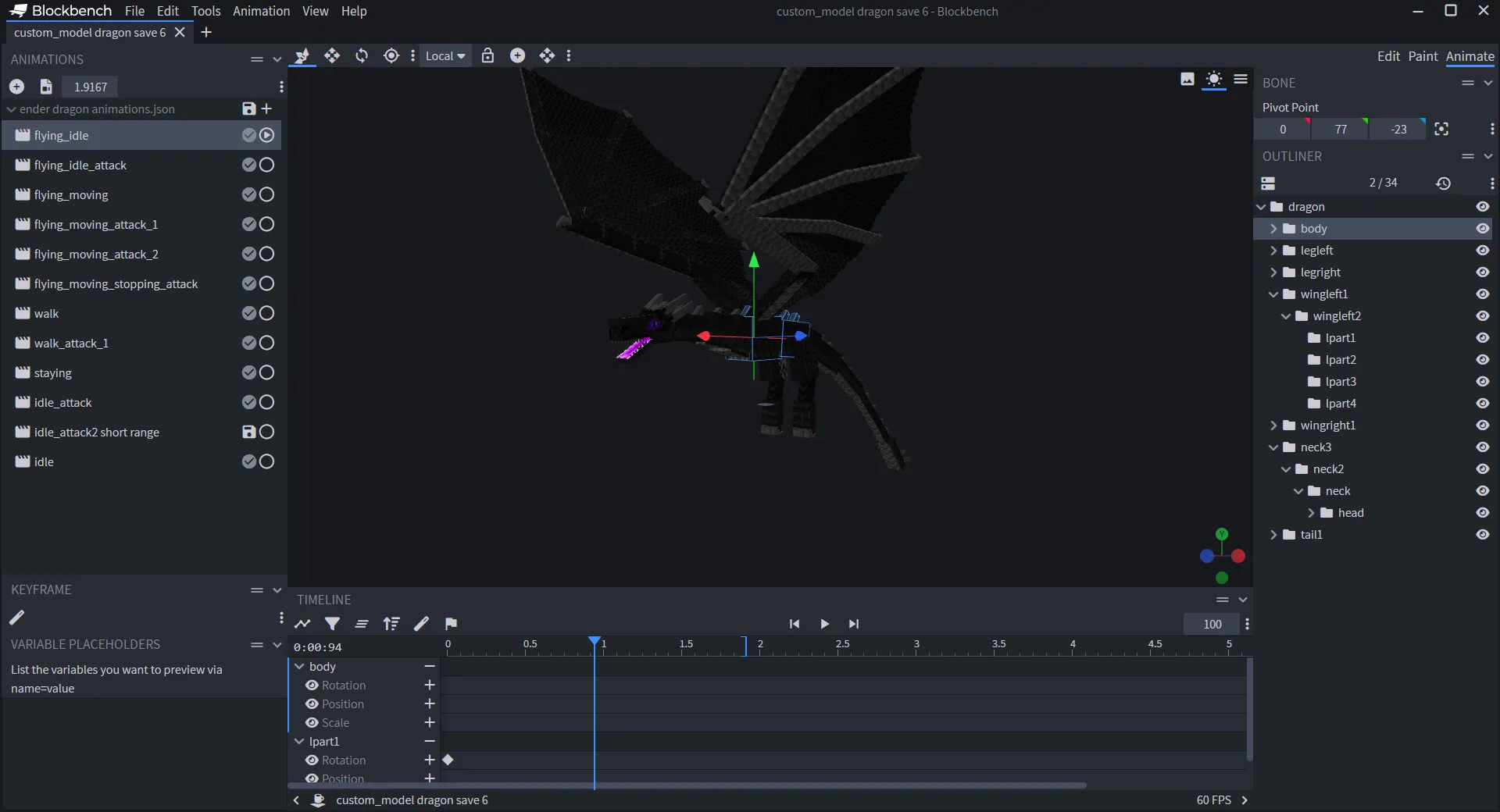Toggle body Rotation channel visibility
The height and width of the screenshot is (812, 1500).
[x=312, y=685]
